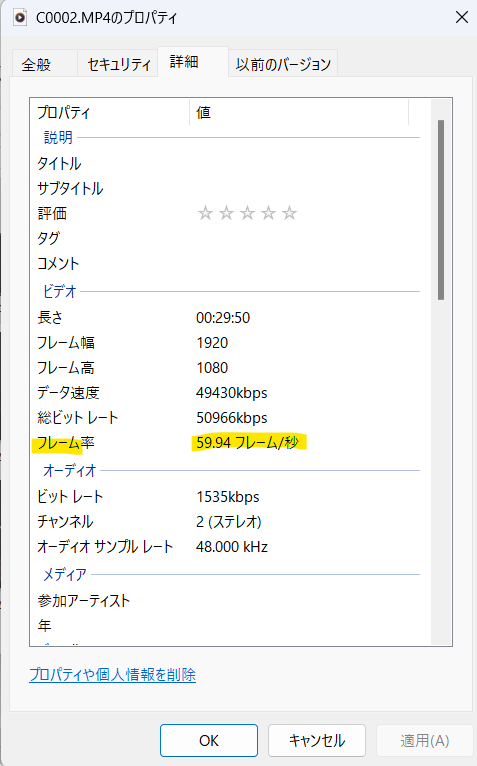Viewport: 477px width, 766px height.
Task: Click the フレーム高 property label
Action: pos(66,367)
